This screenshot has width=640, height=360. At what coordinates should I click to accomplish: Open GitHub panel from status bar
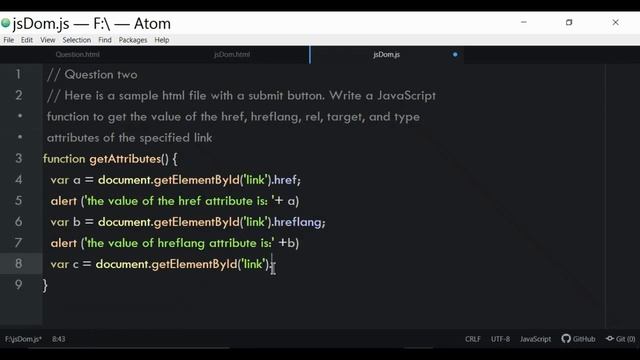click(x=578, y=339)
